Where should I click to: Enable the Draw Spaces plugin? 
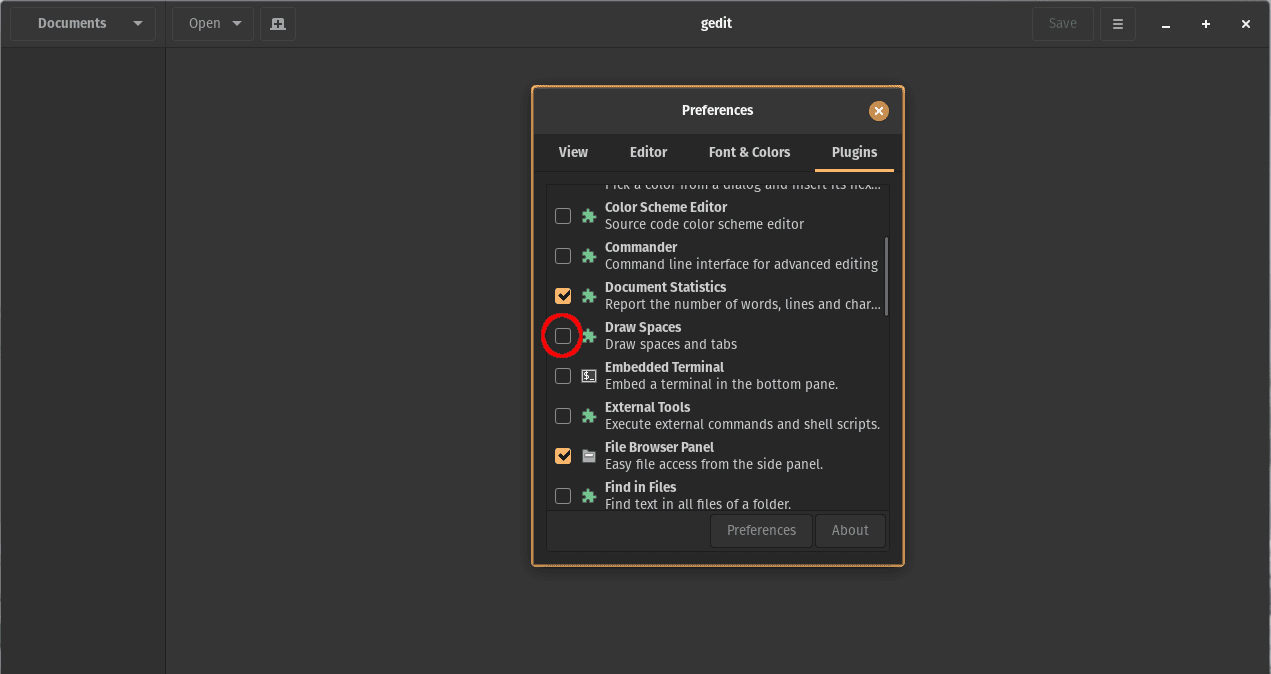point(563,336)
